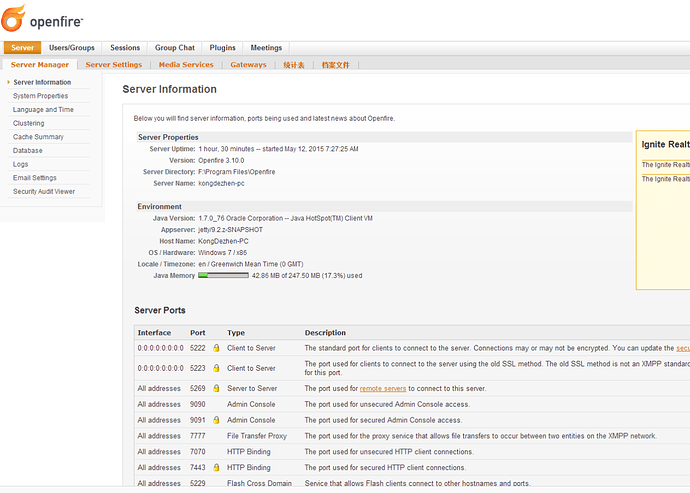Click the Description column header
Image resolution: width=690 pixels, height=493 pixels.
325,333
